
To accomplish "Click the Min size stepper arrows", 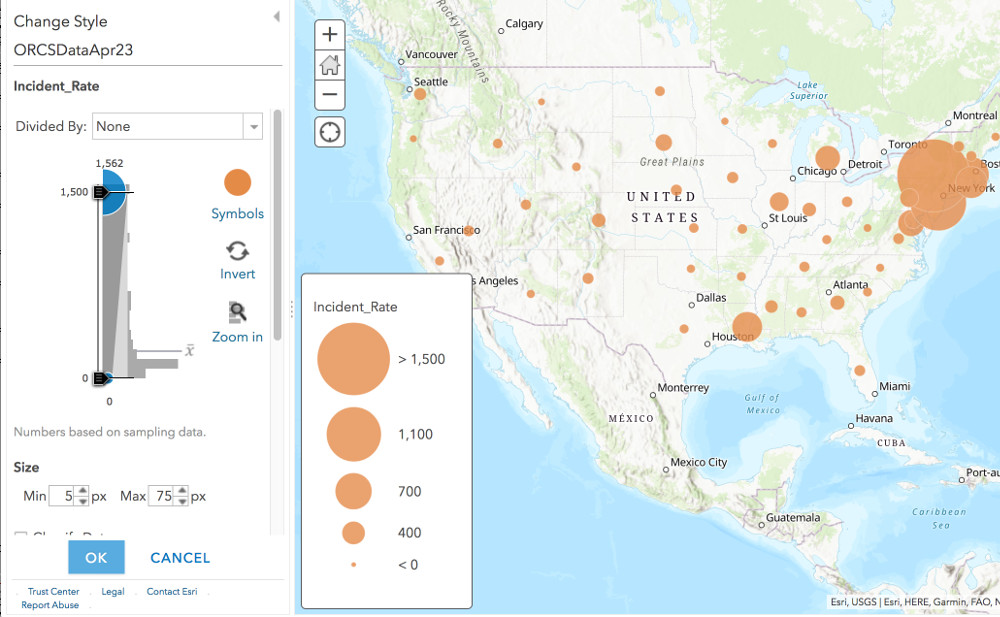I will point(83,496).
